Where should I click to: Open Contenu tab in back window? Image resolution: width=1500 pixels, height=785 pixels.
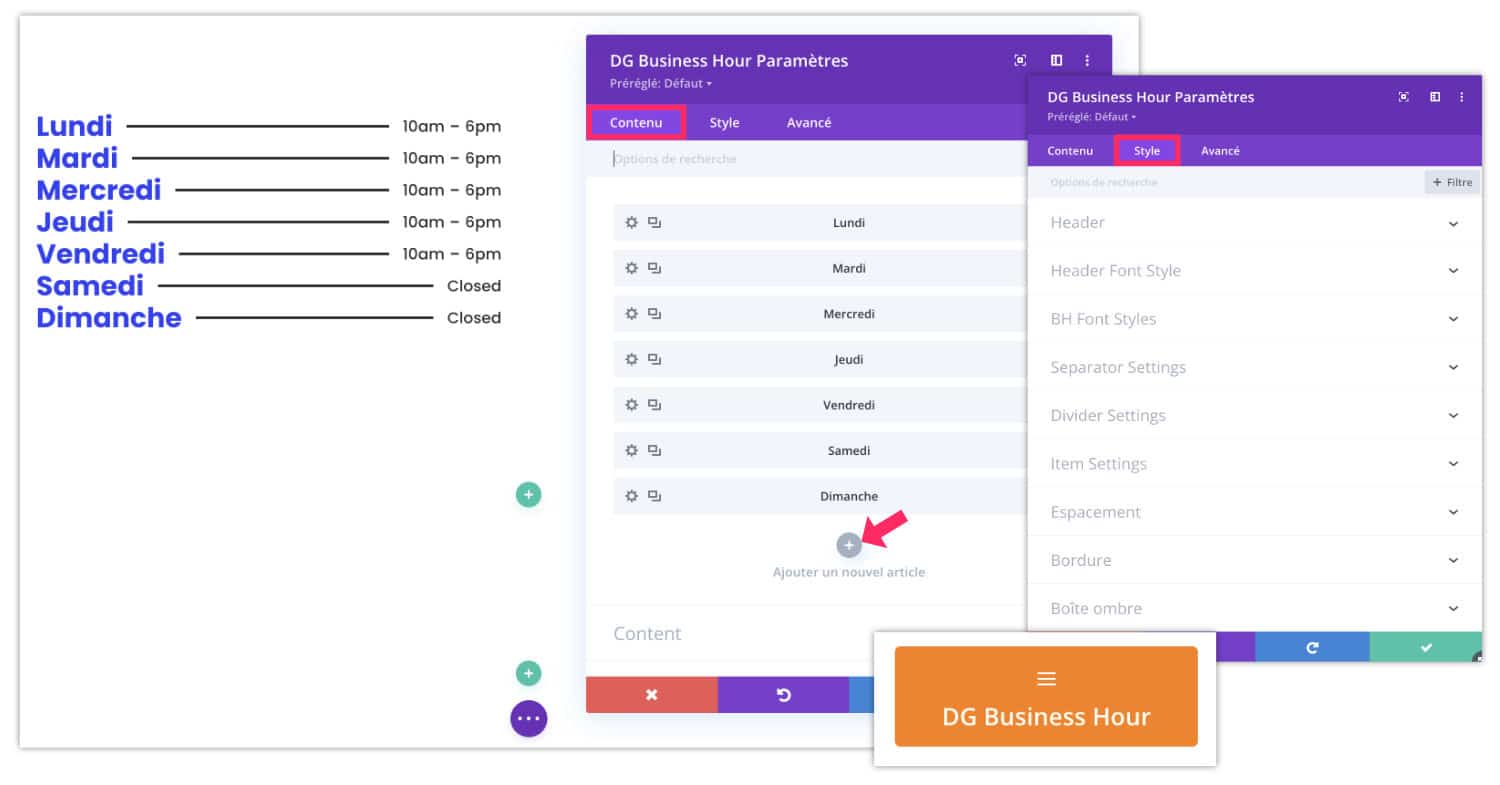click(x=636, y=122)
